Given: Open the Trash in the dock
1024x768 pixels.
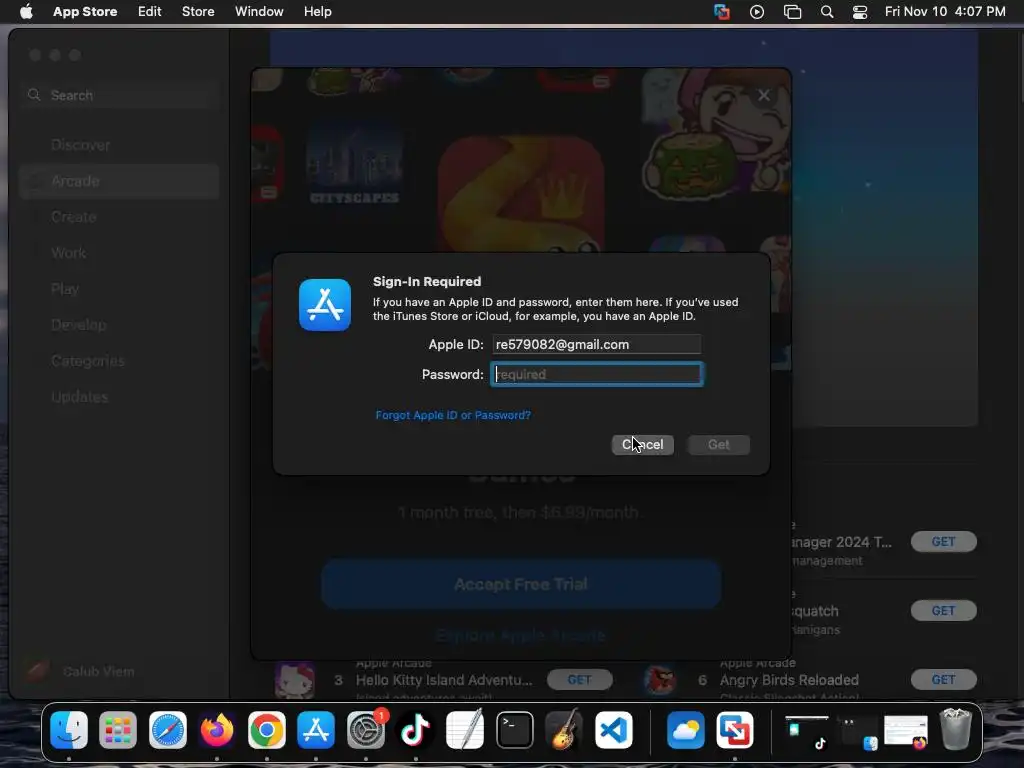Looking at the screenshot, I should [x=955, y=729].
